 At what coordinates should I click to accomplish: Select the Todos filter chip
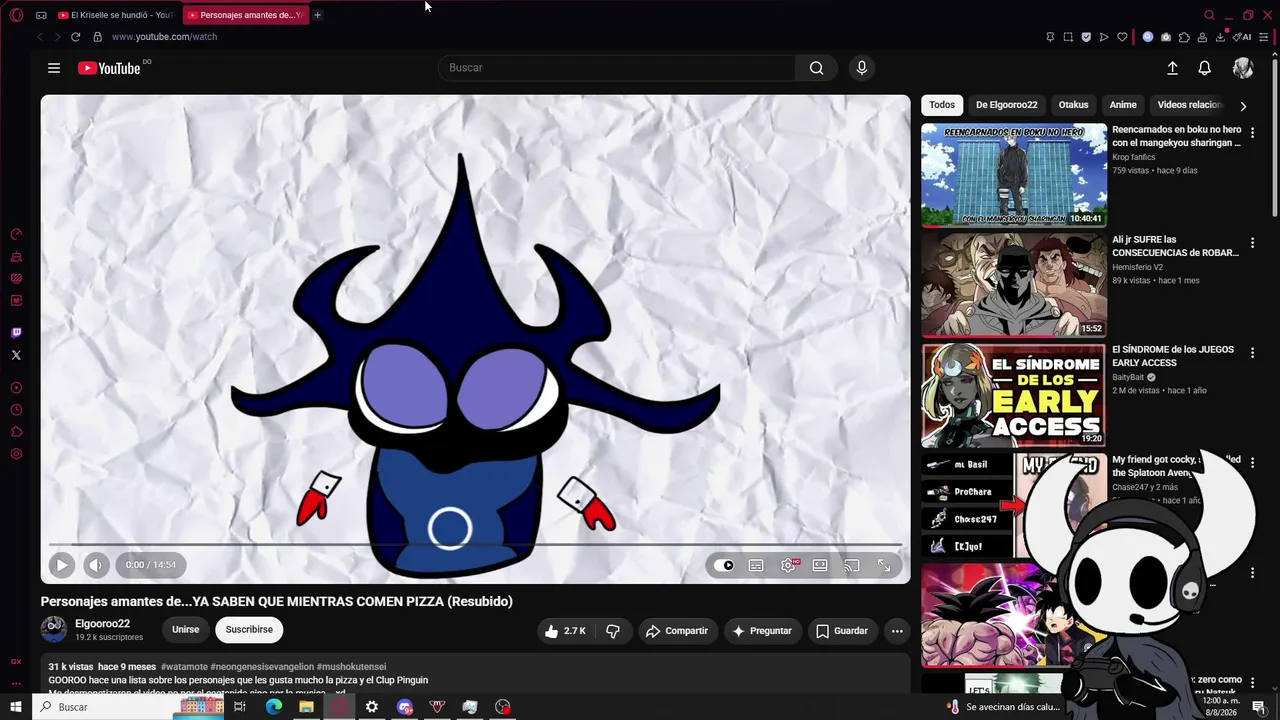coord(942,105)
